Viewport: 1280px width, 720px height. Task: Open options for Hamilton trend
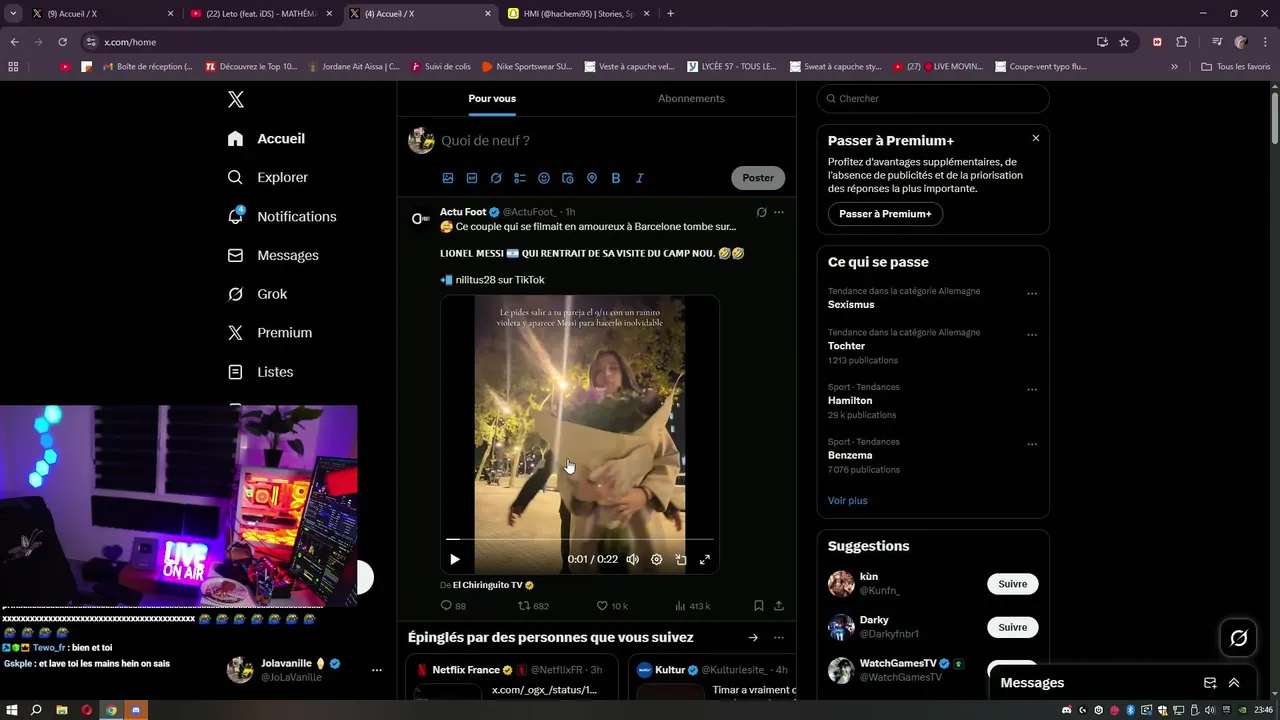[x=1032, y=390]
